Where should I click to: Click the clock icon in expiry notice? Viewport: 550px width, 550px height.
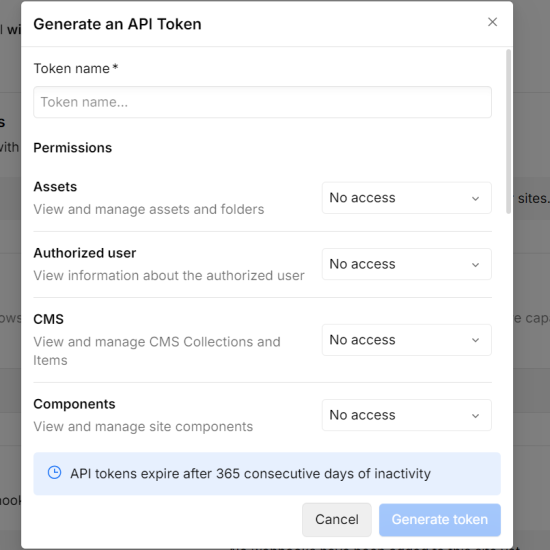pyautogui.click(x=54, y=472)
